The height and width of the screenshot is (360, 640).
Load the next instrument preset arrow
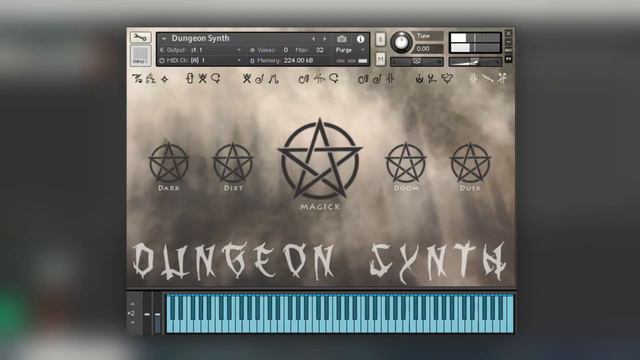[324, 39]
